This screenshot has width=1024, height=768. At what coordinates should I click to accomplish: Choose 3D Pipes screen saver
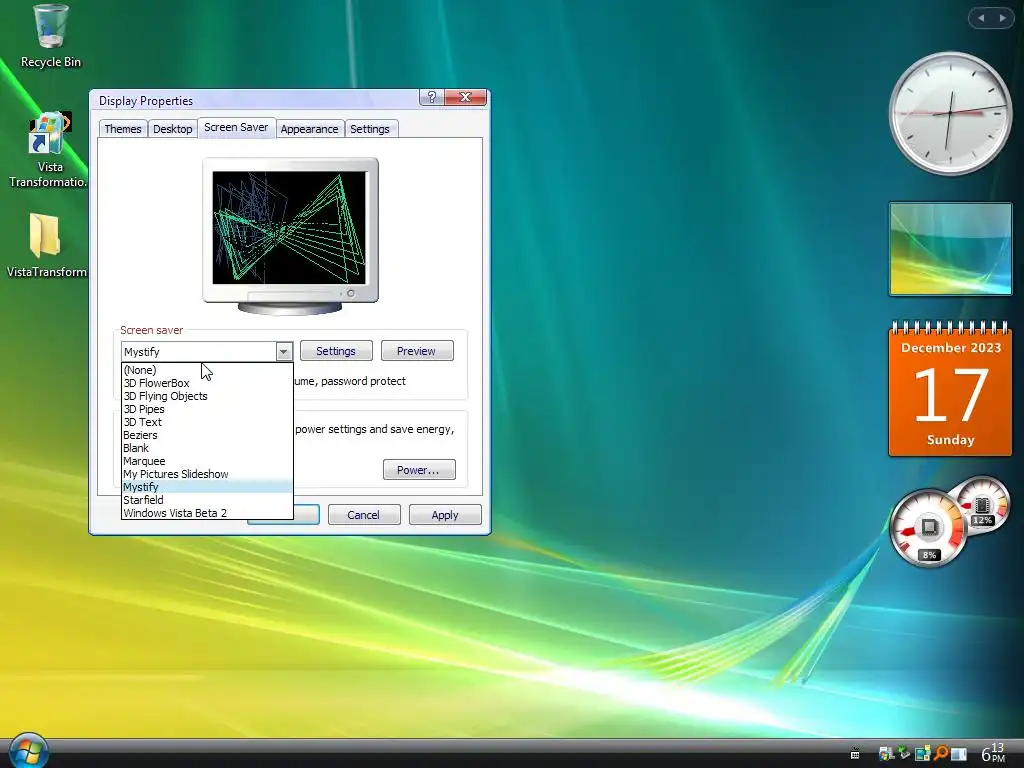click(x=207, y=409)
